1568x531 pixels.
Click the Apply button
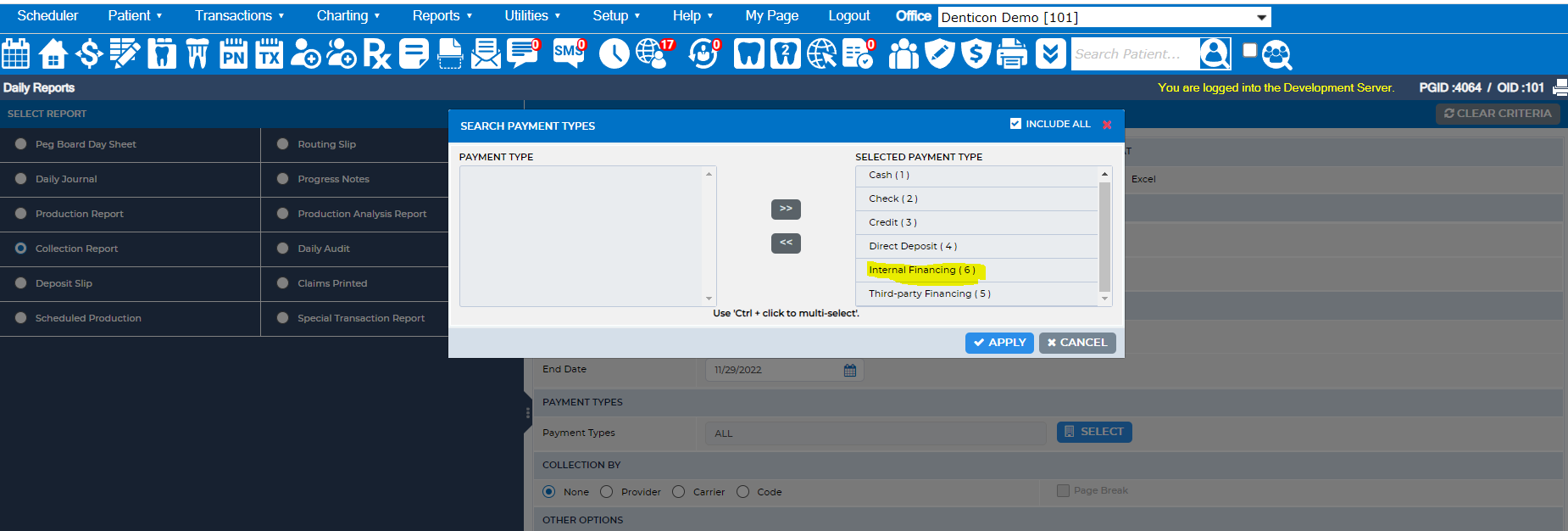999,343
